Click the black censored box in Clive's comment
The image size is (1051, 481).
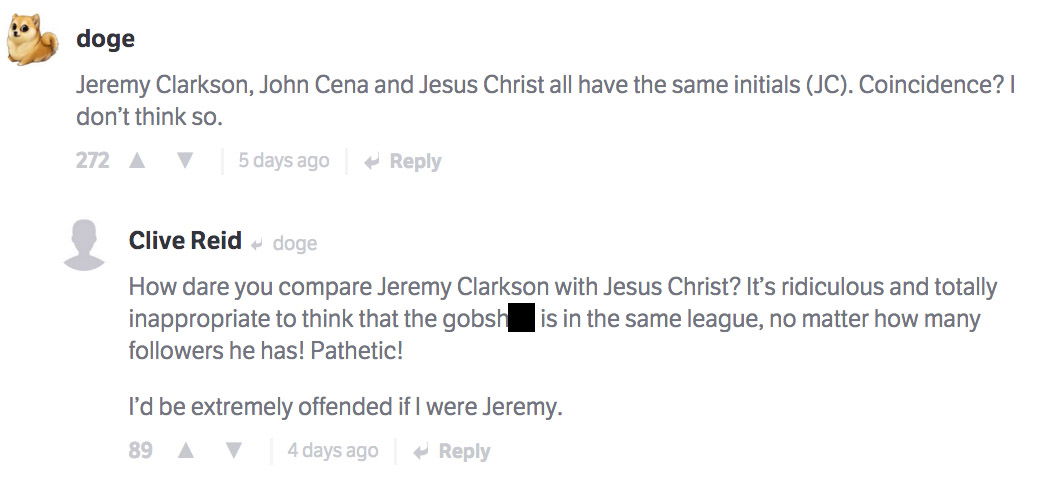point(521,321)
